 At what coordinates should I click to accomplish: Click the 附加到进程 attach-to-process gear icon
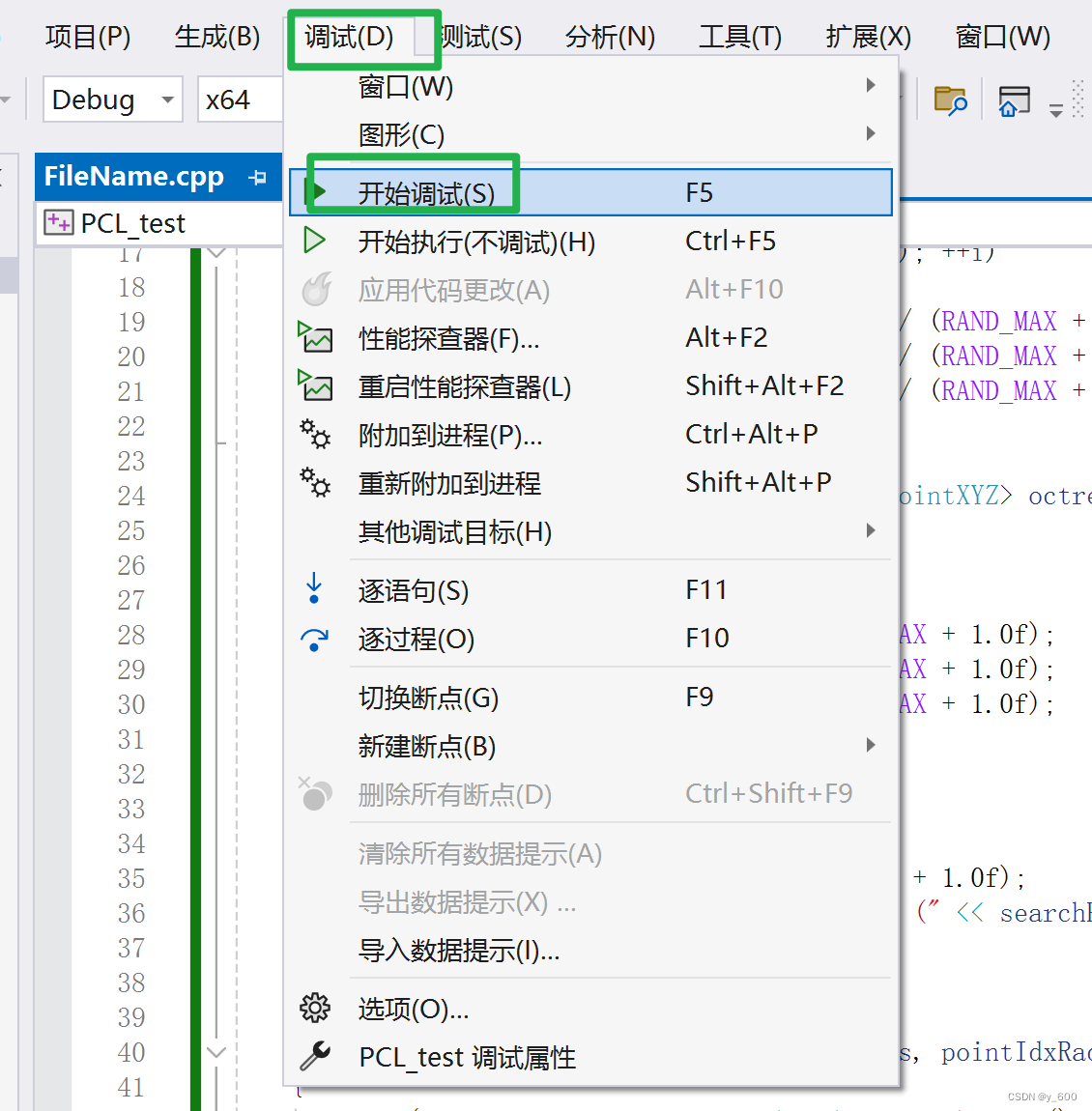pyautogui.click(x=315, y=434)
